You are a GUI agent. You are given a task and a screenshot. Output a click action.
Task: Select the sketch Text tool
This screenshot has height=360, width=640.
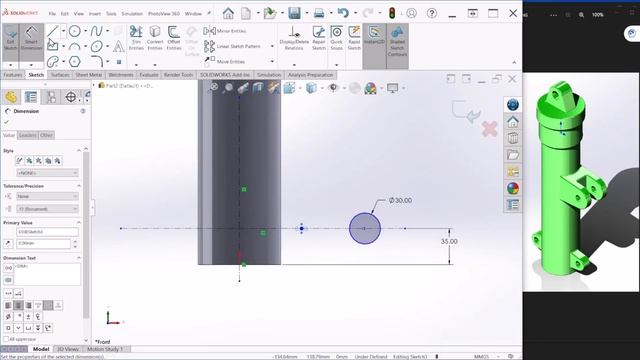pos(118,46)
